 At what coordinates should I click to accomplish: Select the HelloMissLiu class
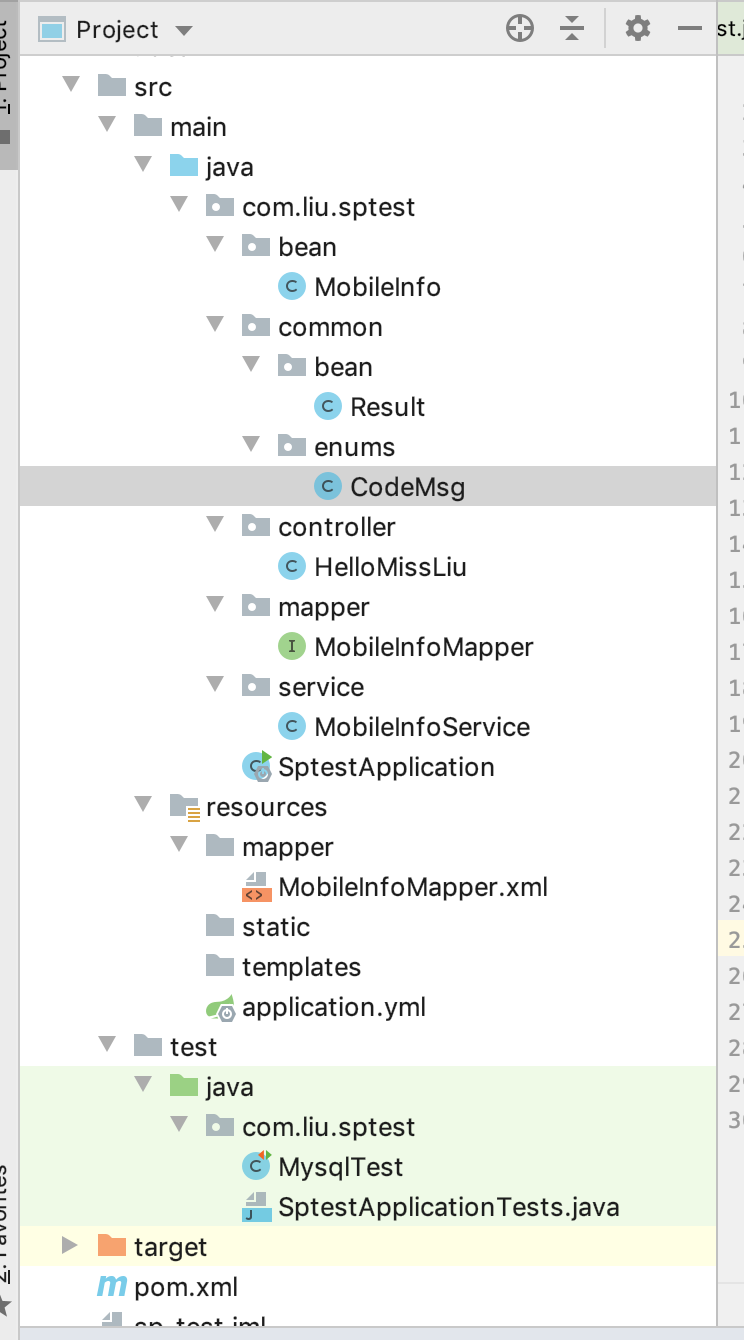[390, 567]
